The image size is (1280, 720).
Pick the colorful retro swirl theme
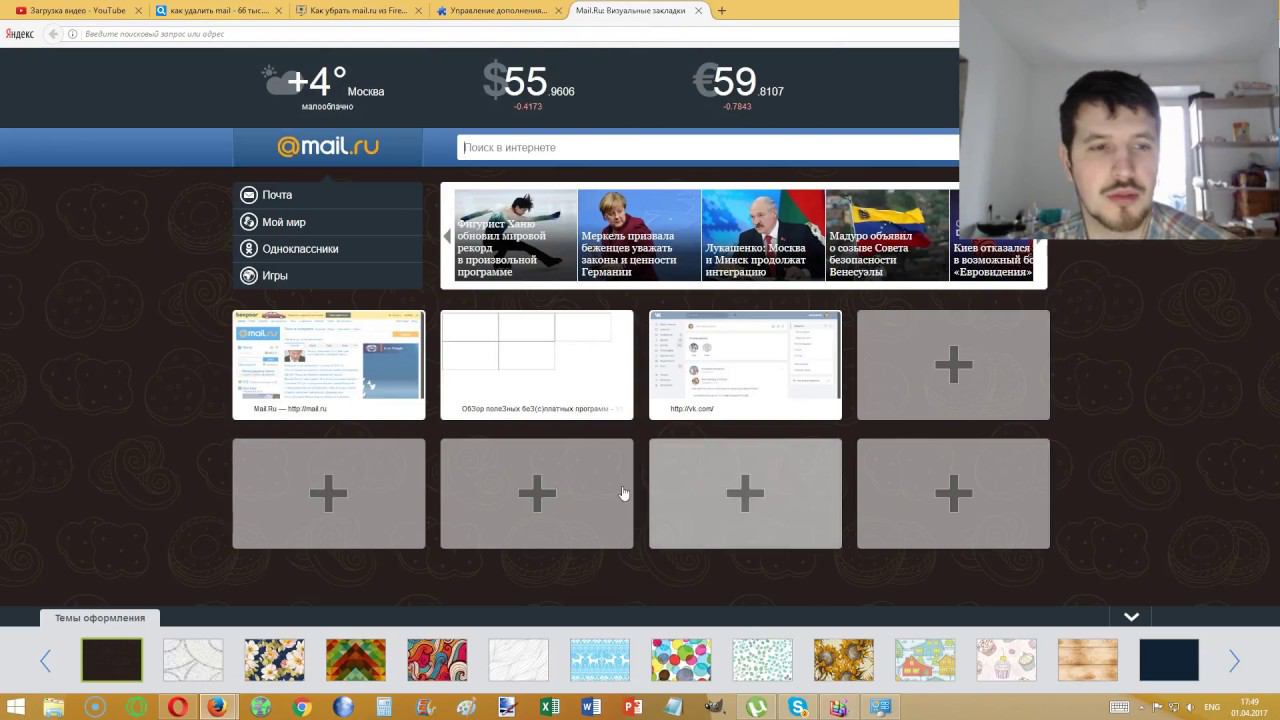coord(437,660)
